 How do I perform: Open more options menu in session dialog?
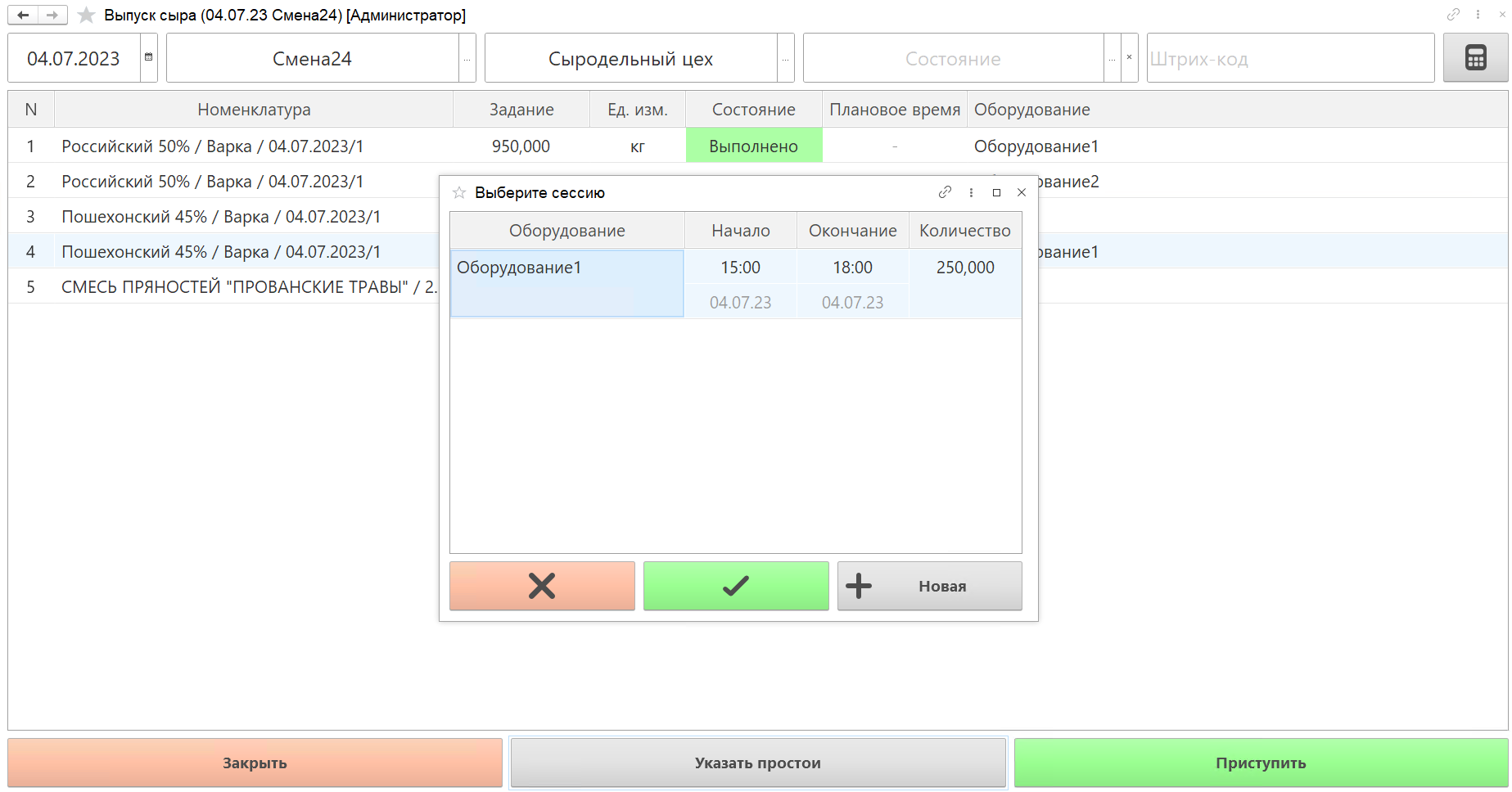coord(971,192)
